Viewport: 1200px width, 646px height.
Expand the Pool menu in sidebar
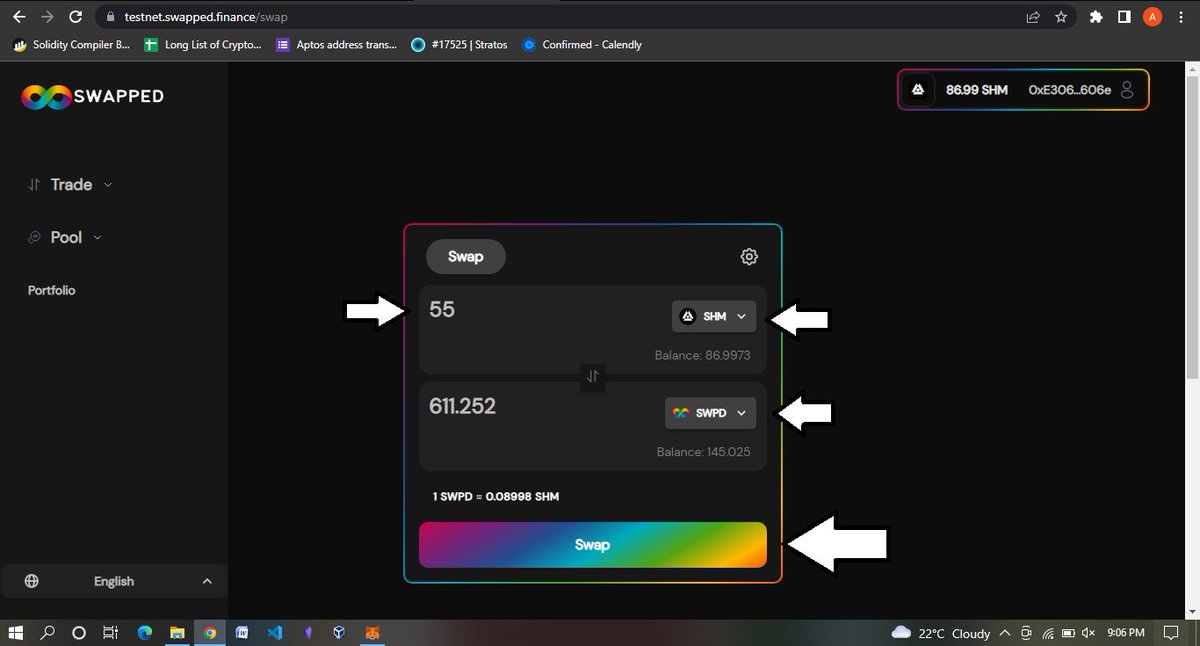click(65, 238)
